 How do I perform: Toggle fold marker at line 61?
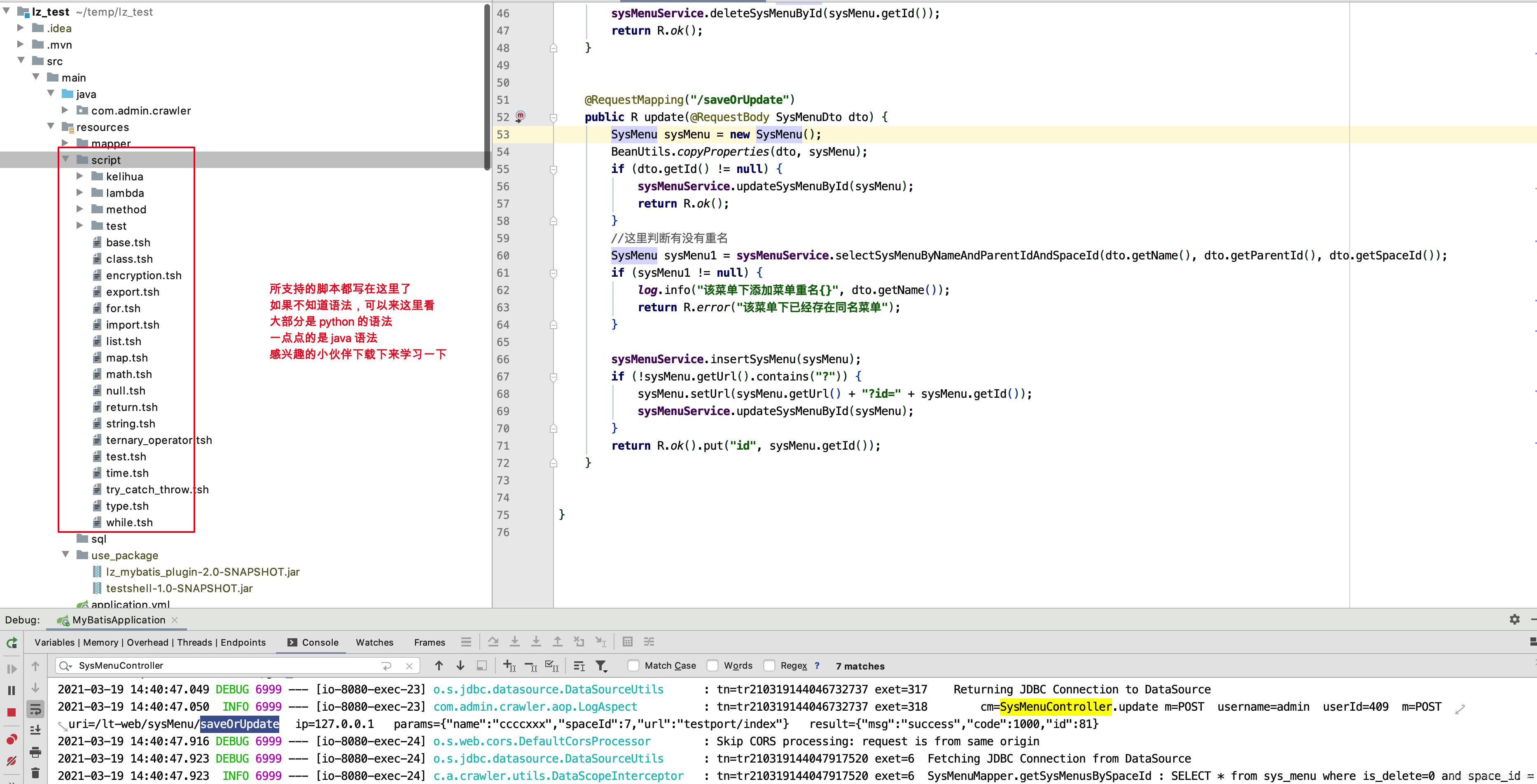tap(553, 273)
